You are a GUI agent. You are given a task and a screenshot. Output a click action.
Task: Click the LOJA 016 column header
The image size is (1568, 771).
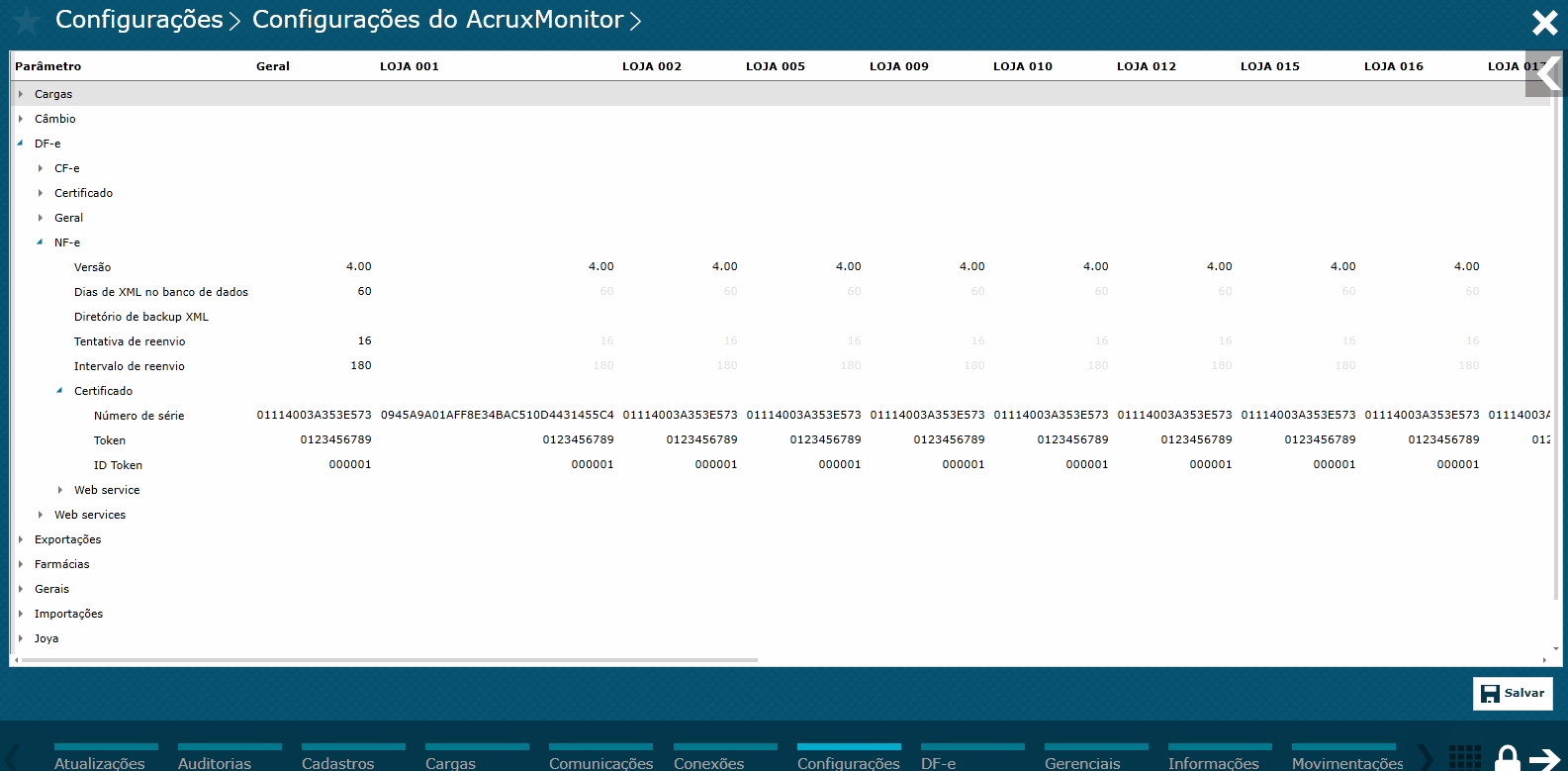click(1394, 66)
